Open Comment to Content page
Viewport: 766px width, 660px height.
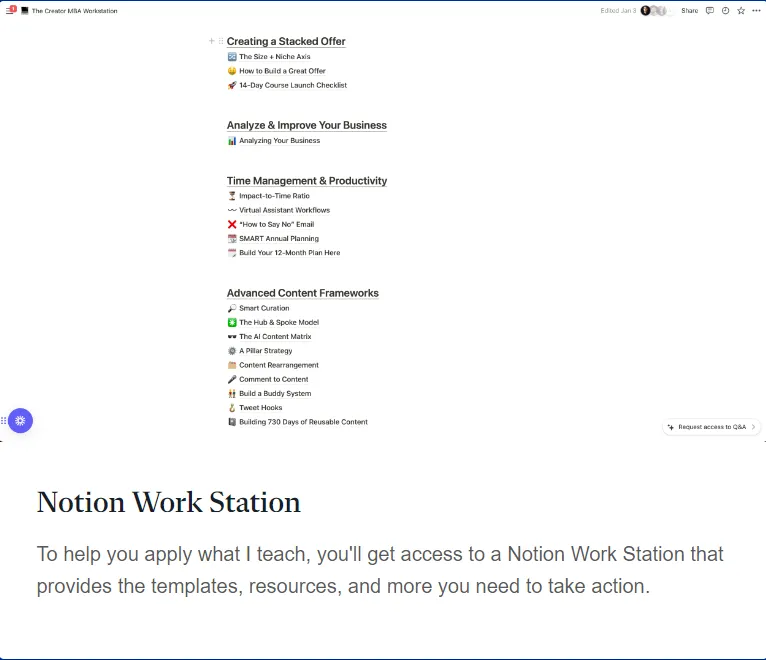[x=274, y=379]
